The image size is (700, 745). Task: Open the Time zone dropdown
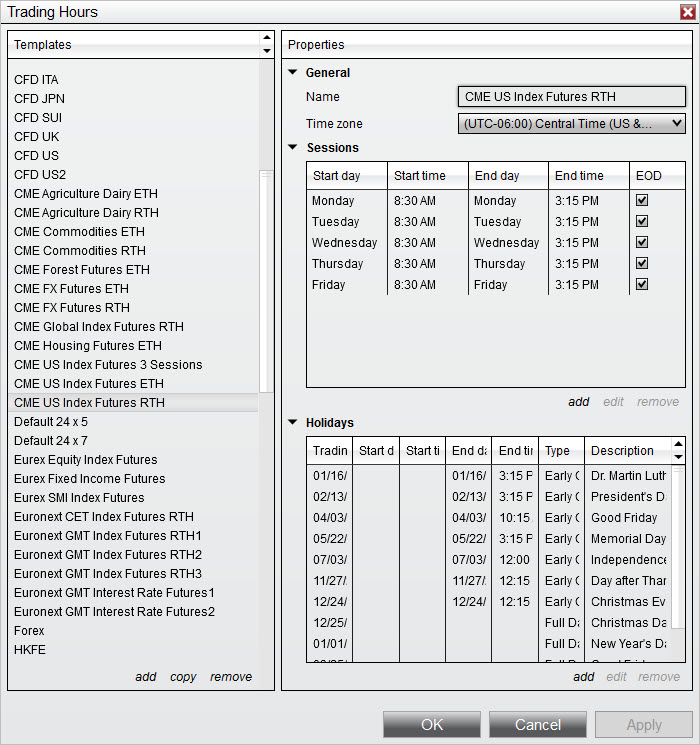click(571, 124)
